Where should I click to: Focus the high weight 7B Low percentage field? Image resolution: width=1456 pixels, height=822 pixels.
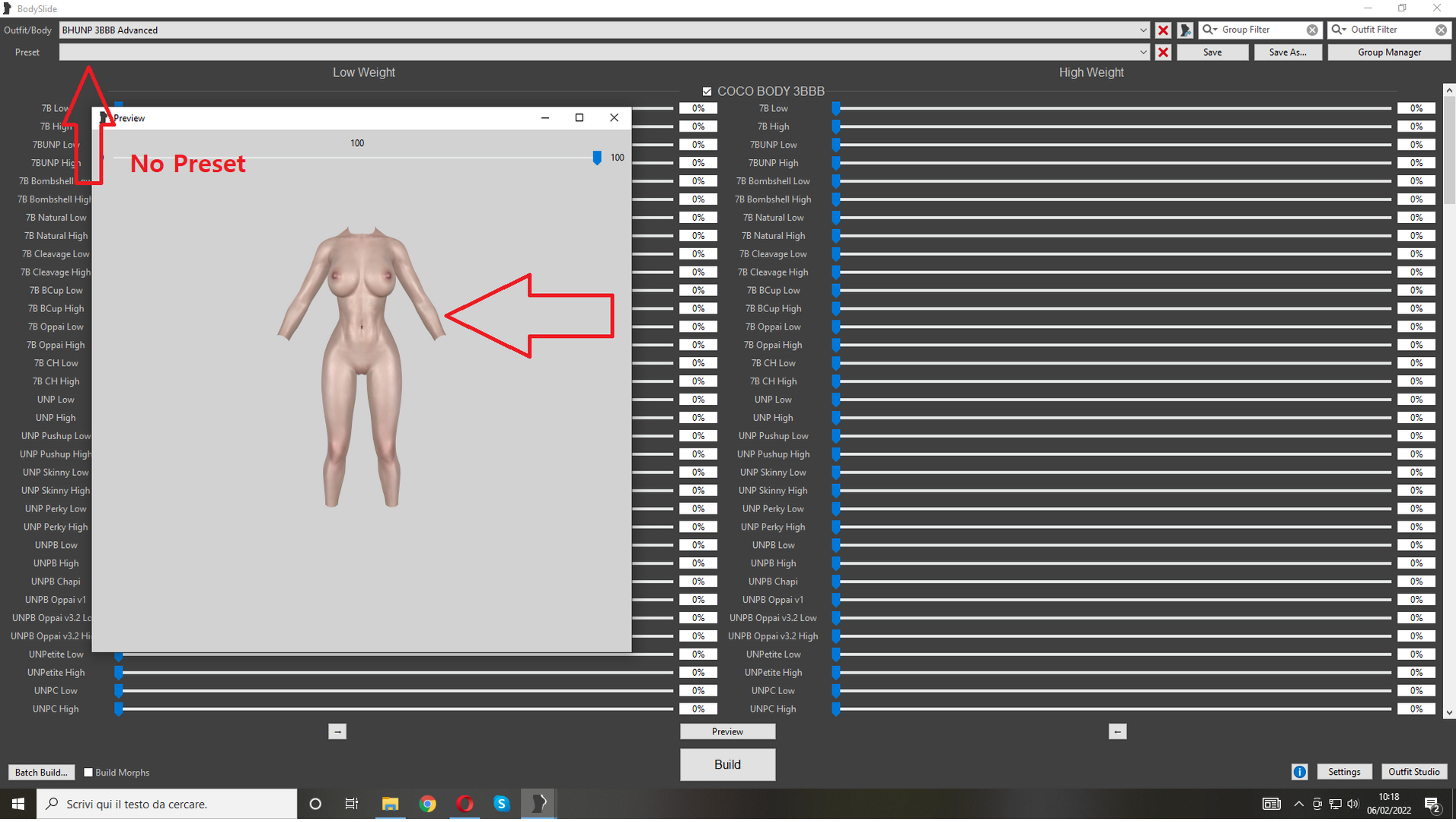point(1416,108)
